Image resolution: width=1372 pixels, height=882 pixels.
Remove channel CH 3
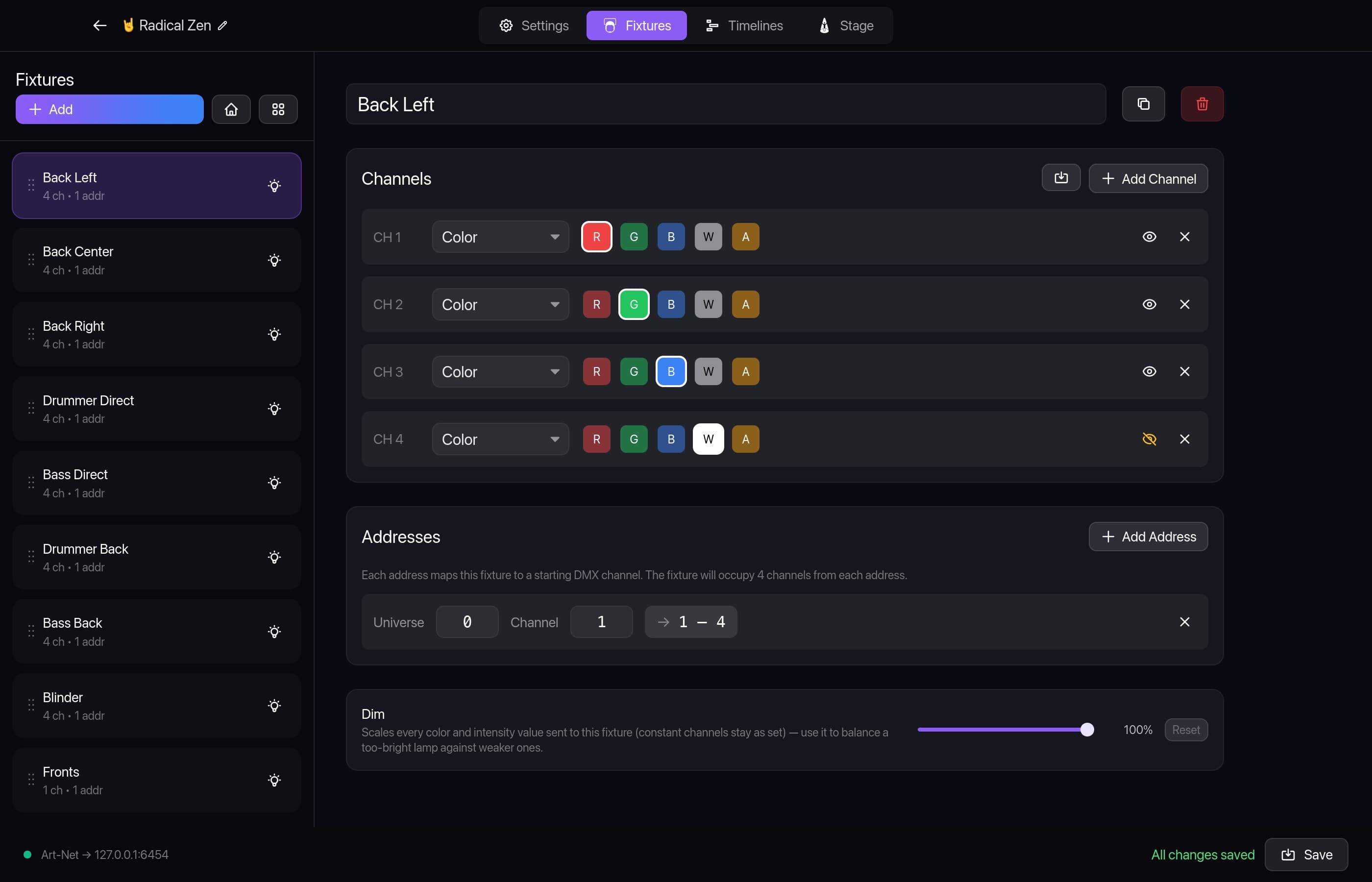1184,372
